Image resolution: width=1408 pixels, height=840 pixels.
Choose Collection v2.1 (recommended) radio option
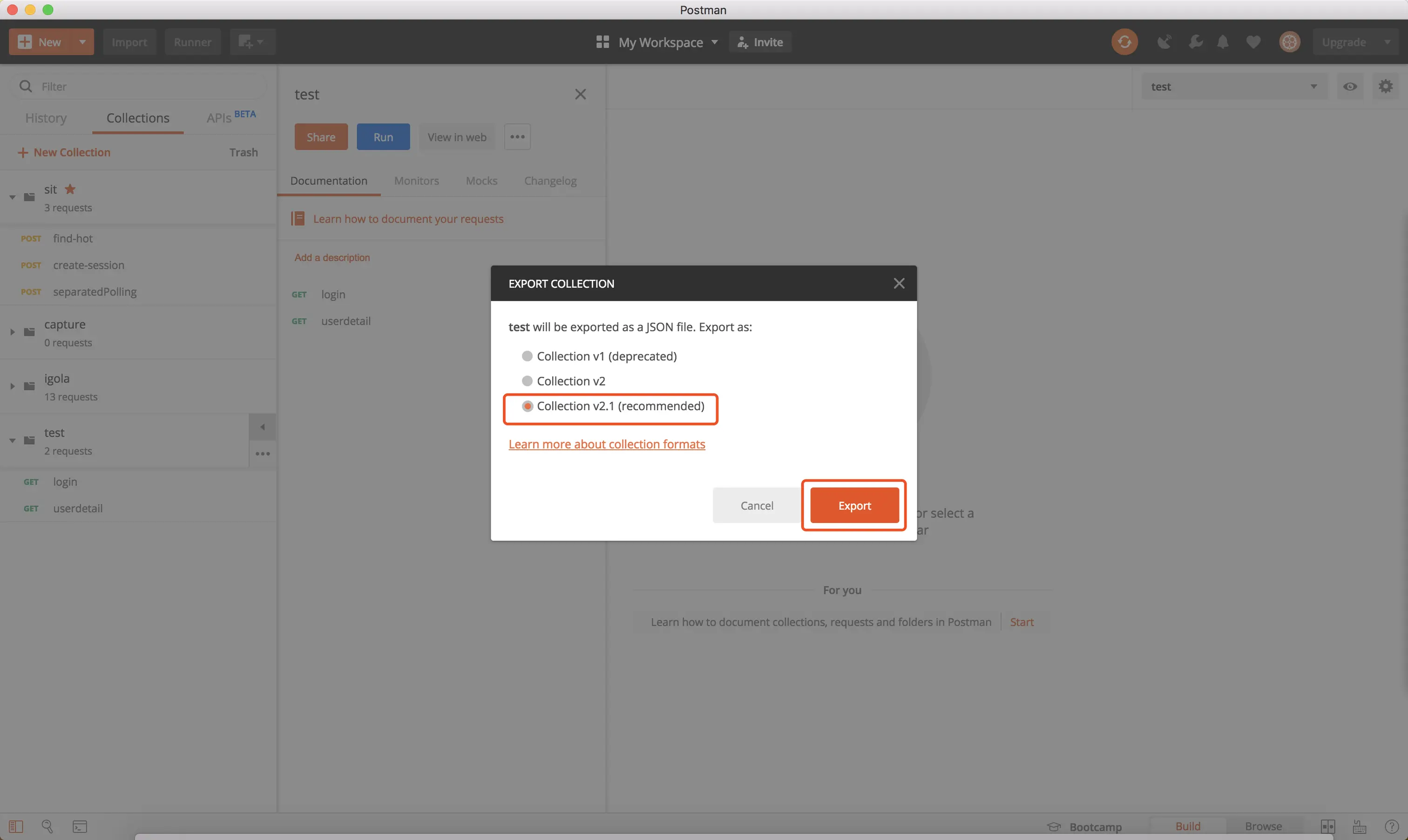click(x=527, y=406)
